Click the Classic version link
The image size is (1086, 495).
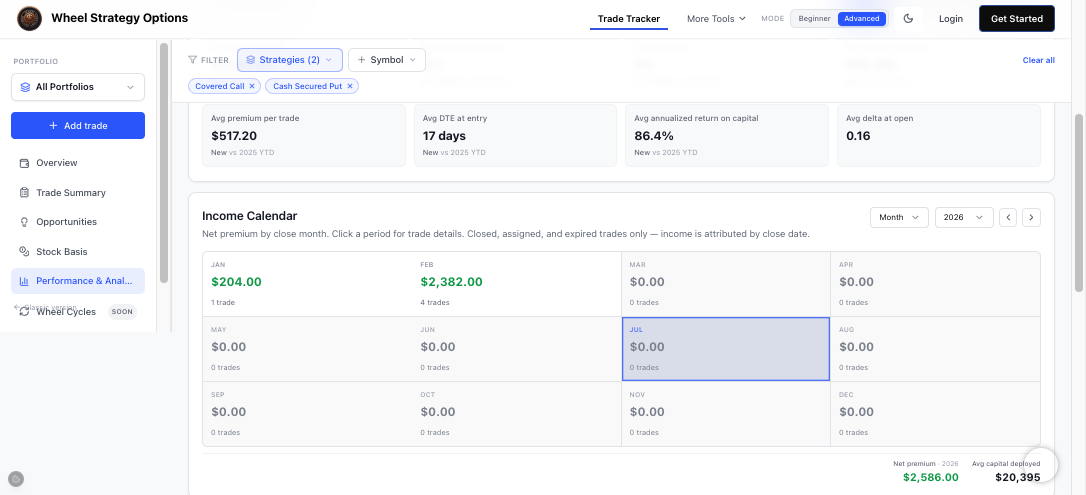tap(45, 307)
